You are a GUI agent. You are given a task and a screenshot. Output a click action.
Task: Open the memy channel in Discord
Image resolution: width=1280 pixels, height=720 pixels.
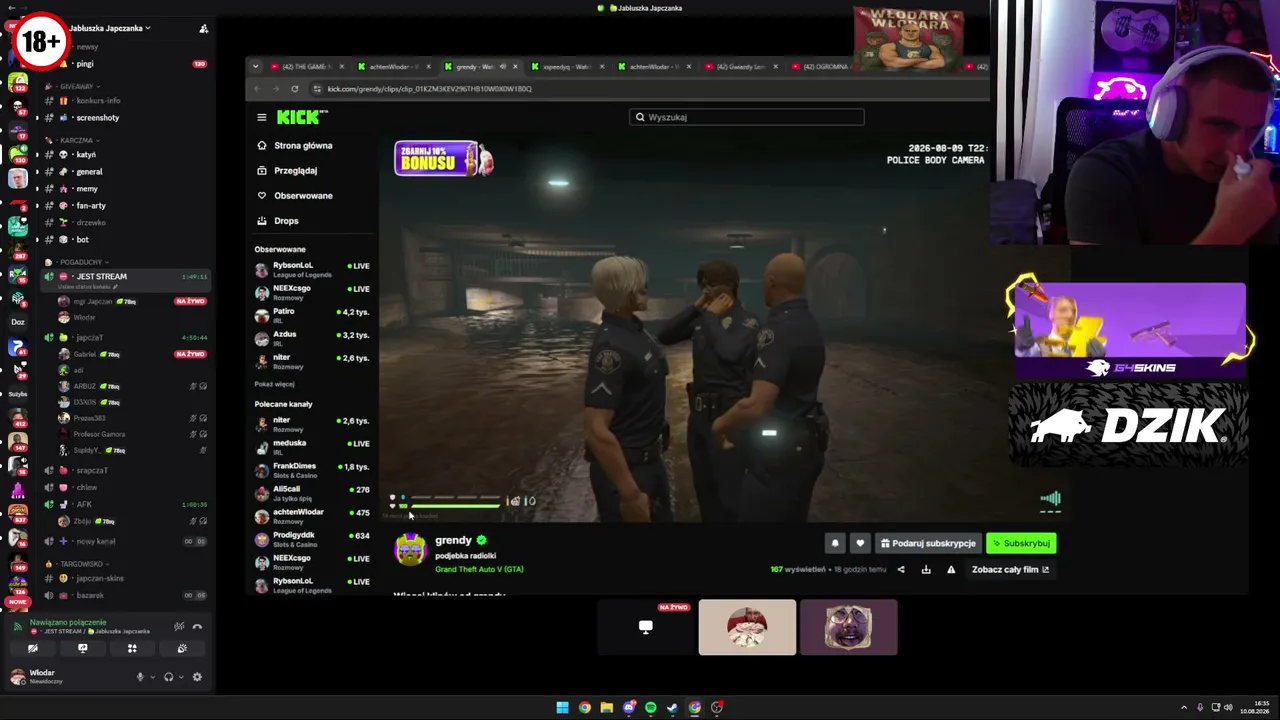coord(87,189)
